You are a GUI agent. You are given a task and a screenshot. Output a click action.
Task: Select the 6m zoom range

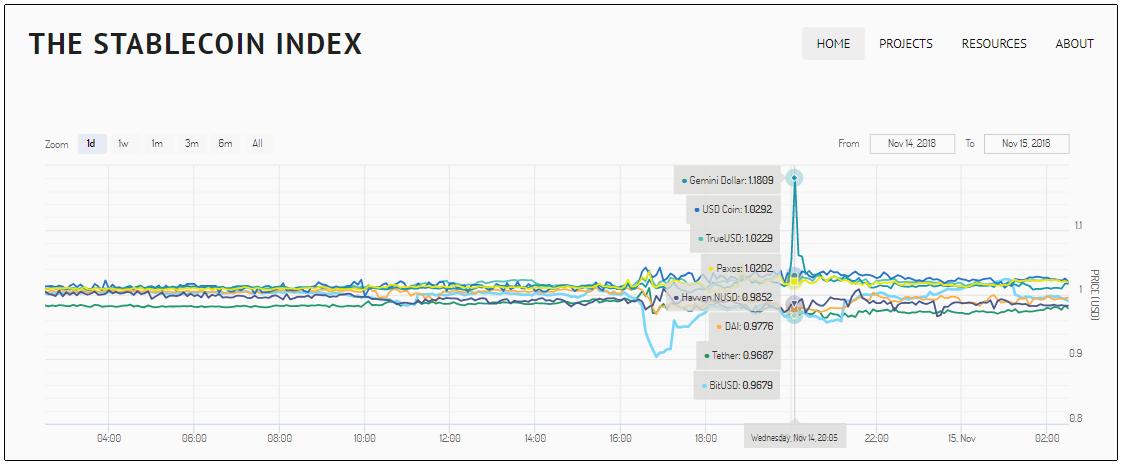click(225, 144)
